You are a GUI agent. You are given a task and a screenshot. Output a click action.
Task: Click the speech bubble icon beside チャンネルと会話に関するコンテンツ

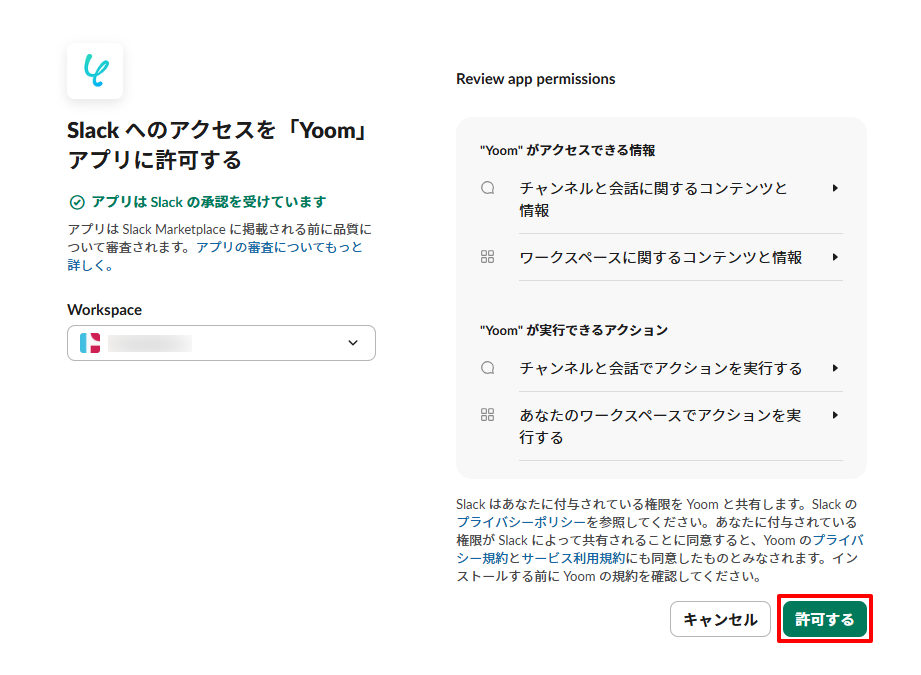(x=488, y=188)
